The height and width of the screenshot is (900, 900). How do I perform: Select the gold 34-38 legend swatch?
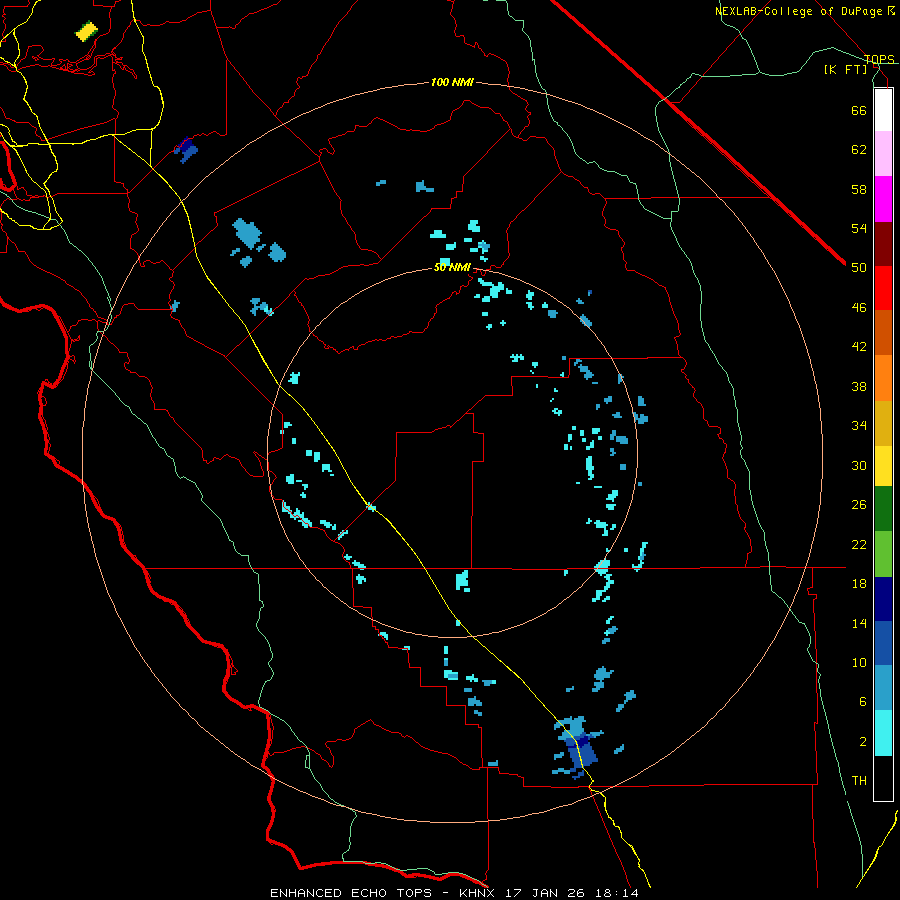pyautogui.click(x=883, y=423)
